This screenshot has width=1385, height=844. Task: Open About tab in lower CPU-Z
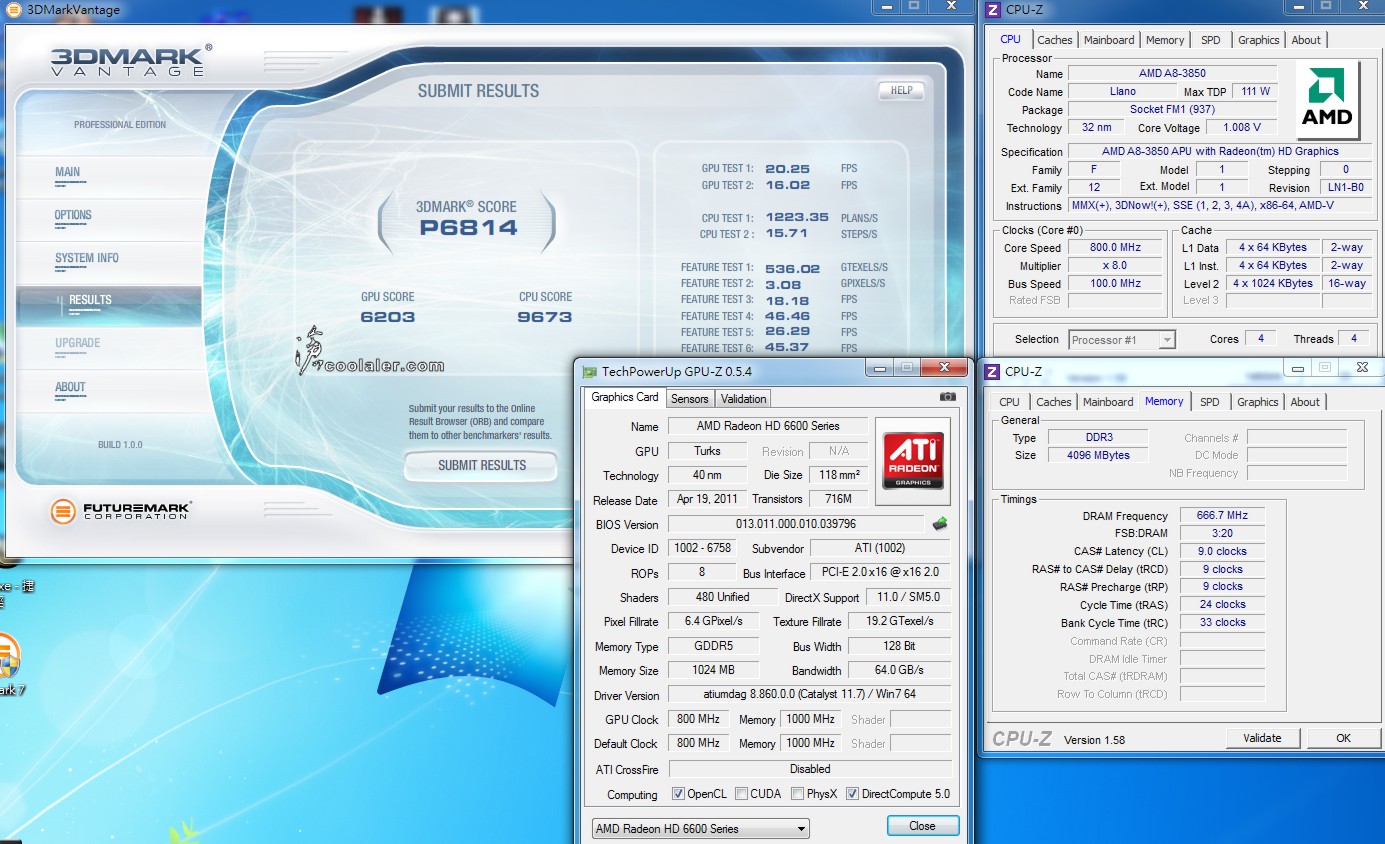(1305, 402)
